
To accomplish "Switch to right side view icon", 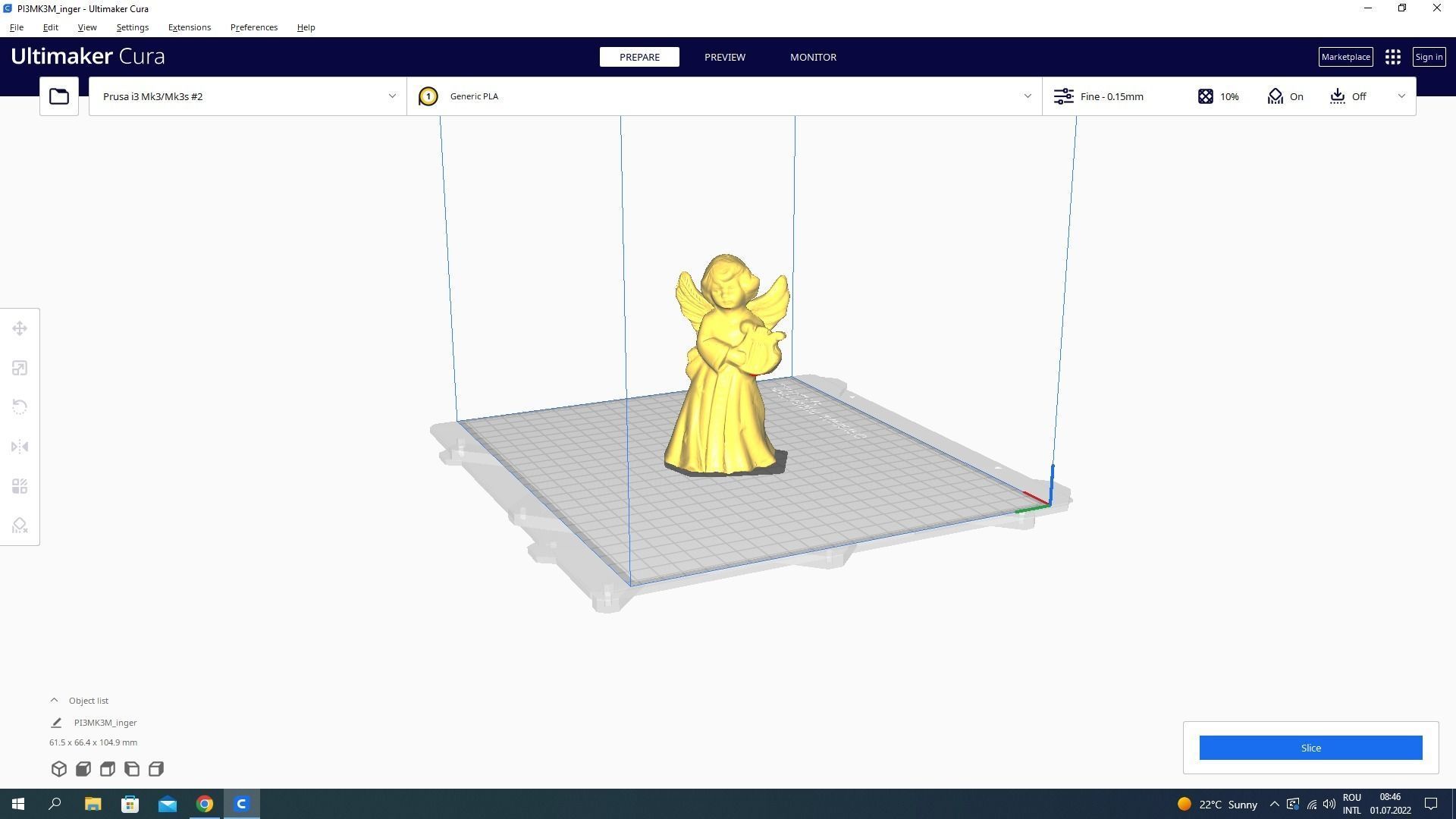I will point(156,769).
